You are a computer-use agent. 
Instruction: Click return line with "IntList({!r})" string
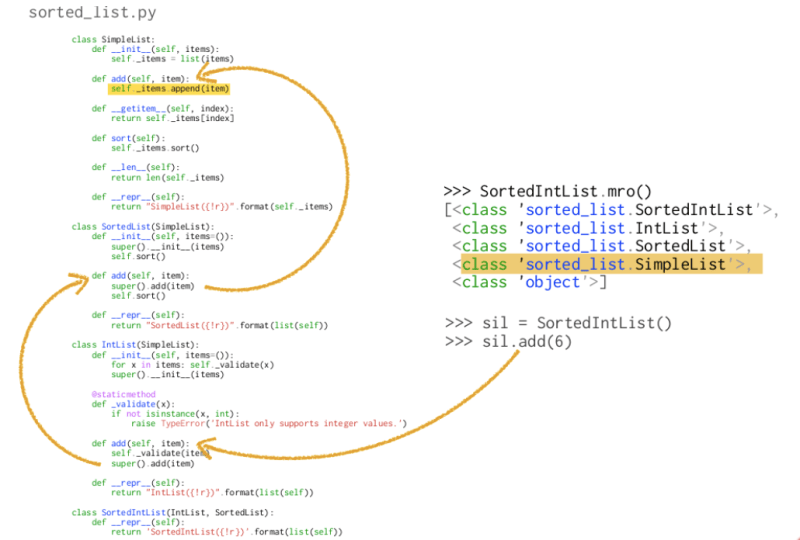click(x=212, y=493)
